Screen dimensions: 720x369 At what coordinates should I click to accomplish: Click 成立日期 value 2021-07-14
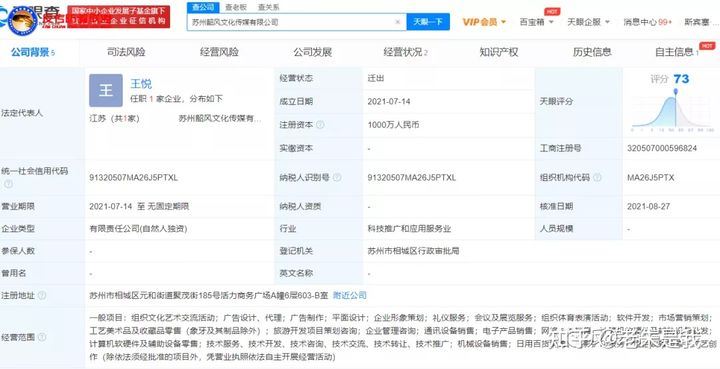click(x=389, y=101)
